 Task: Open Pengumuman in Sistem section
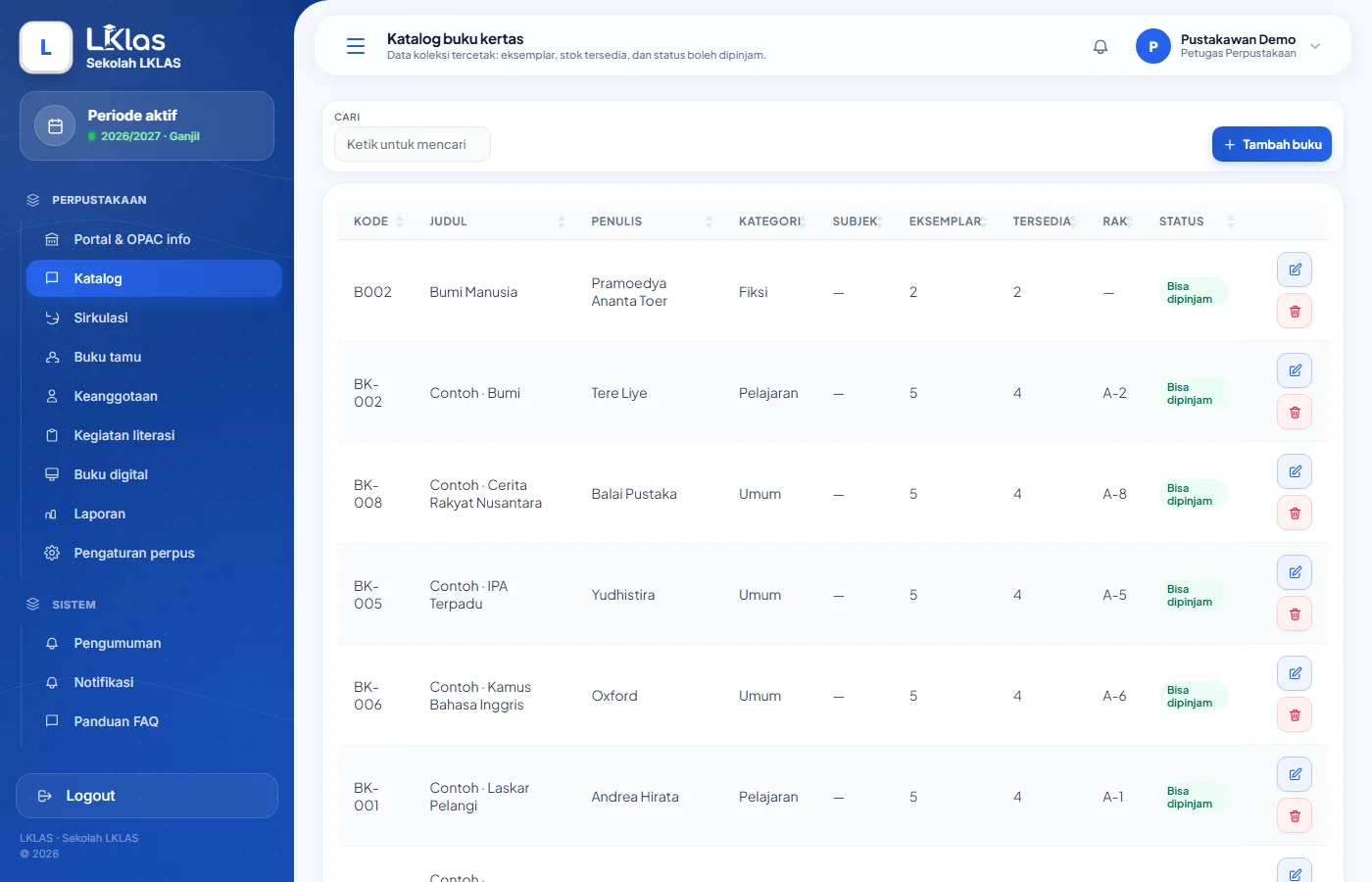(x=154, y=643)
